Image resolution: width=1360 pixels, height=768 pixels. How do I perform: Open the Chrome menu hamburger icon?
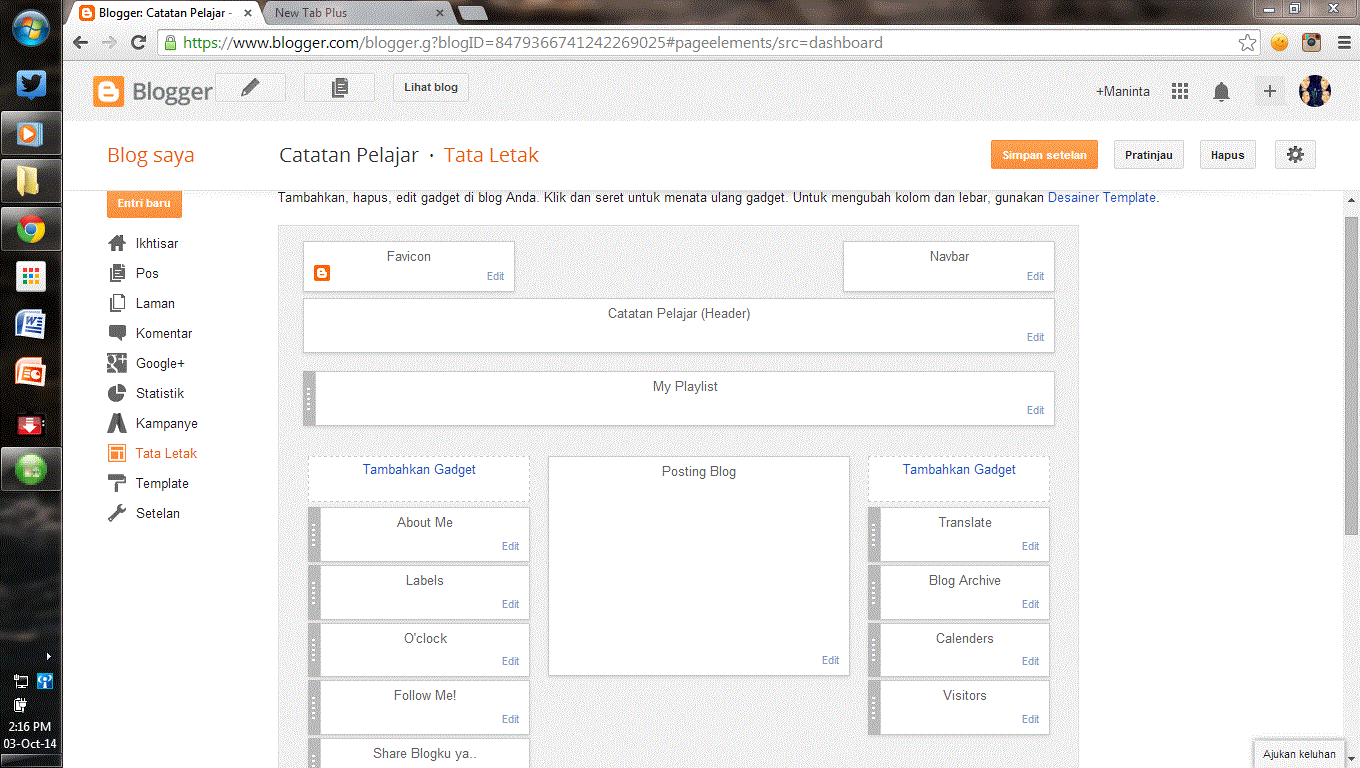[1343, 43]
